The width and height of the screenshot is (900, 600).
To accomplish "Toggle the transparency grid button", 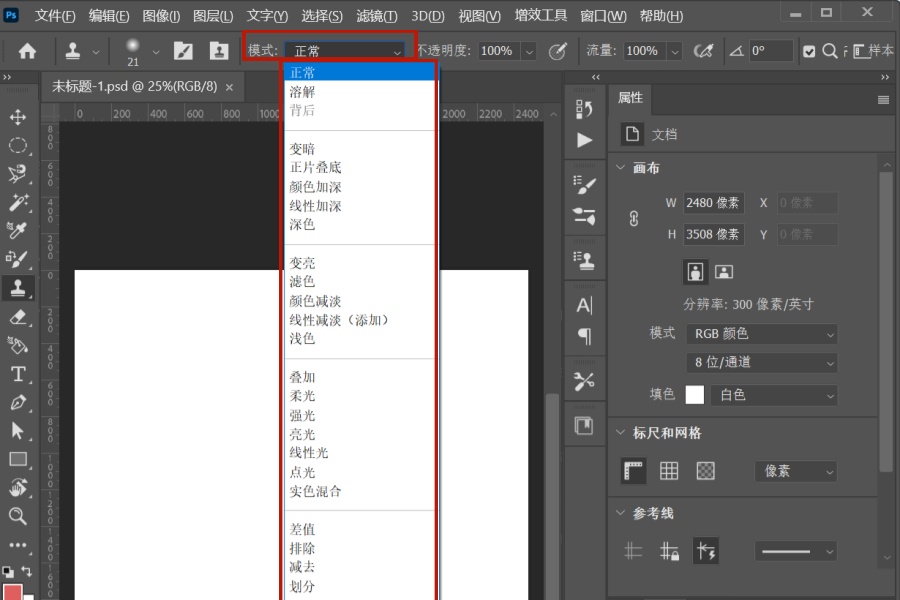I will pyautogui.click(x=705, y=471).
